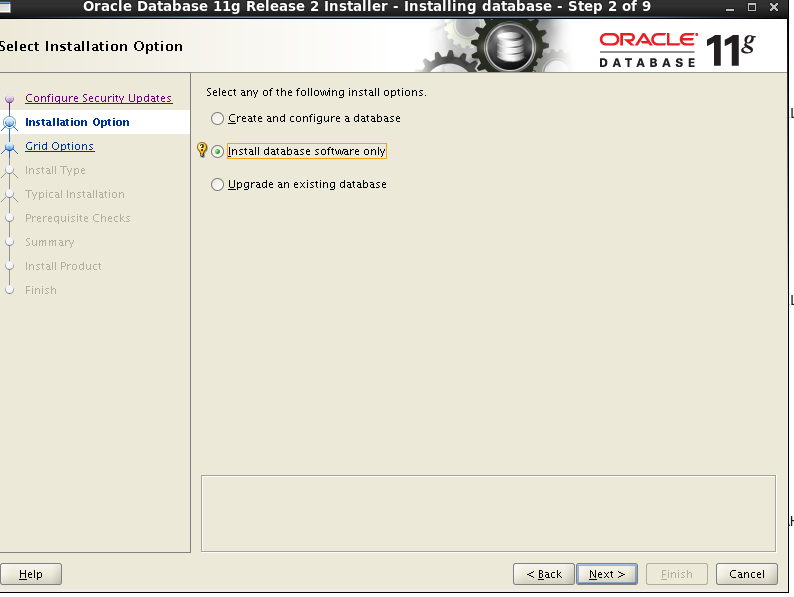Select Installation Option step in sidebar
This screenshot has height=597, width=794.
point(77,122)
